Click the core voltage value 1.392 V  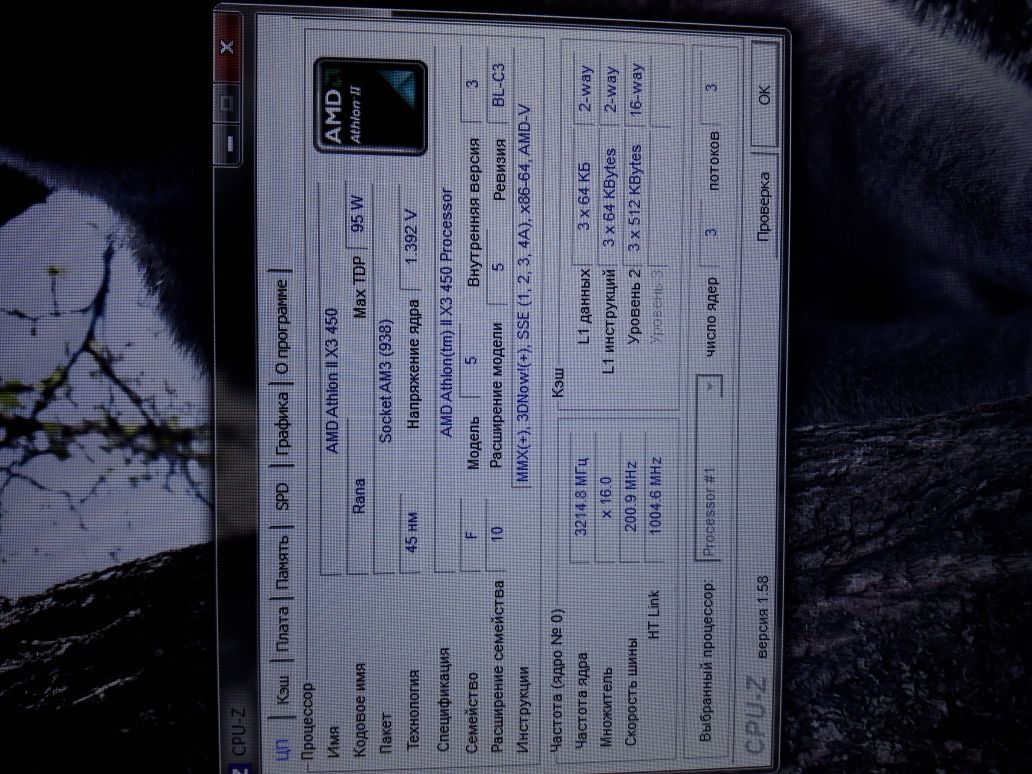(x=412, y=238)
